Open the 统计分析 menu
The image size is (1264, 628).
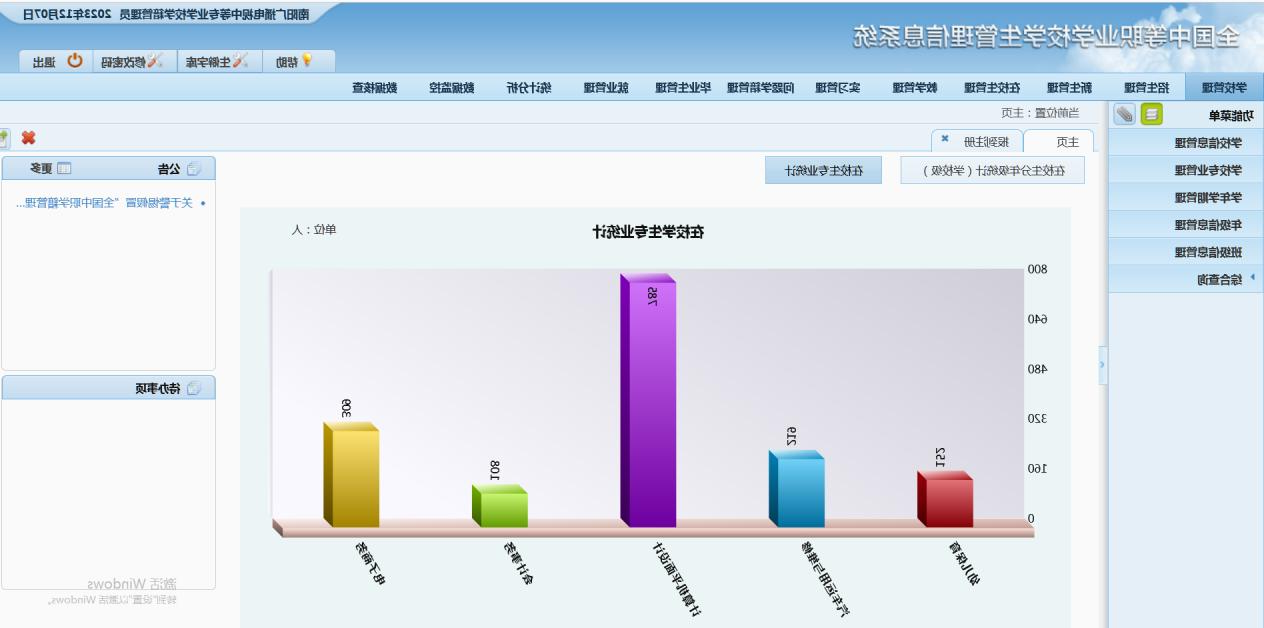click(x=527, y=88)
